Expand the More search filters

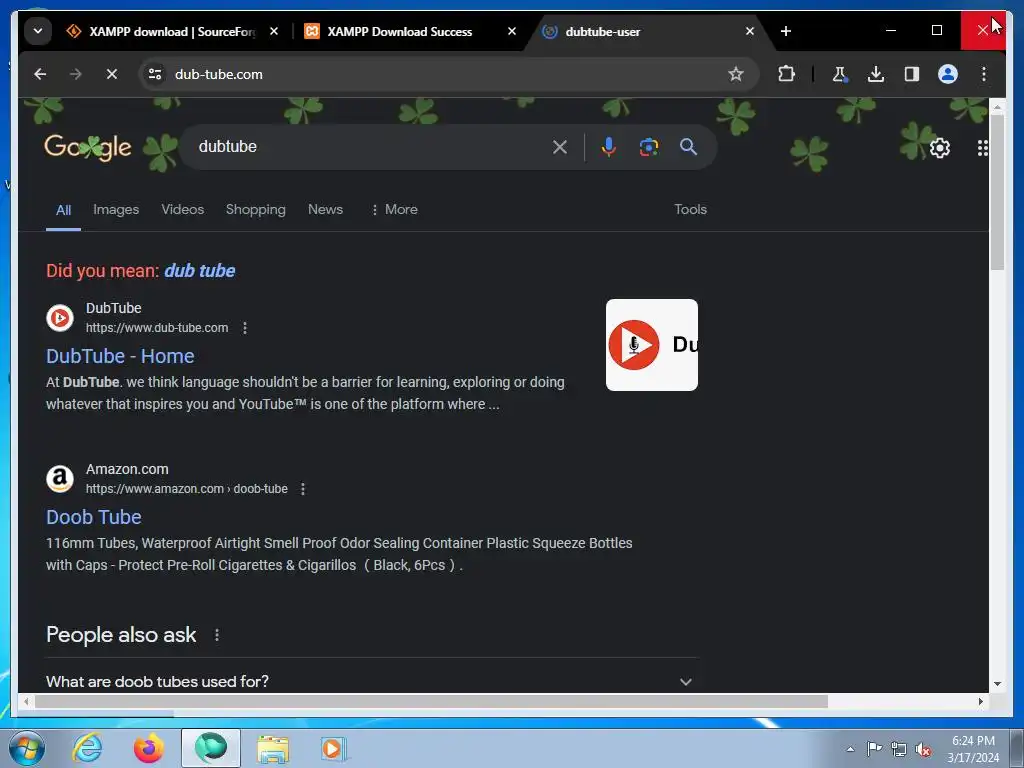[394, 210]
